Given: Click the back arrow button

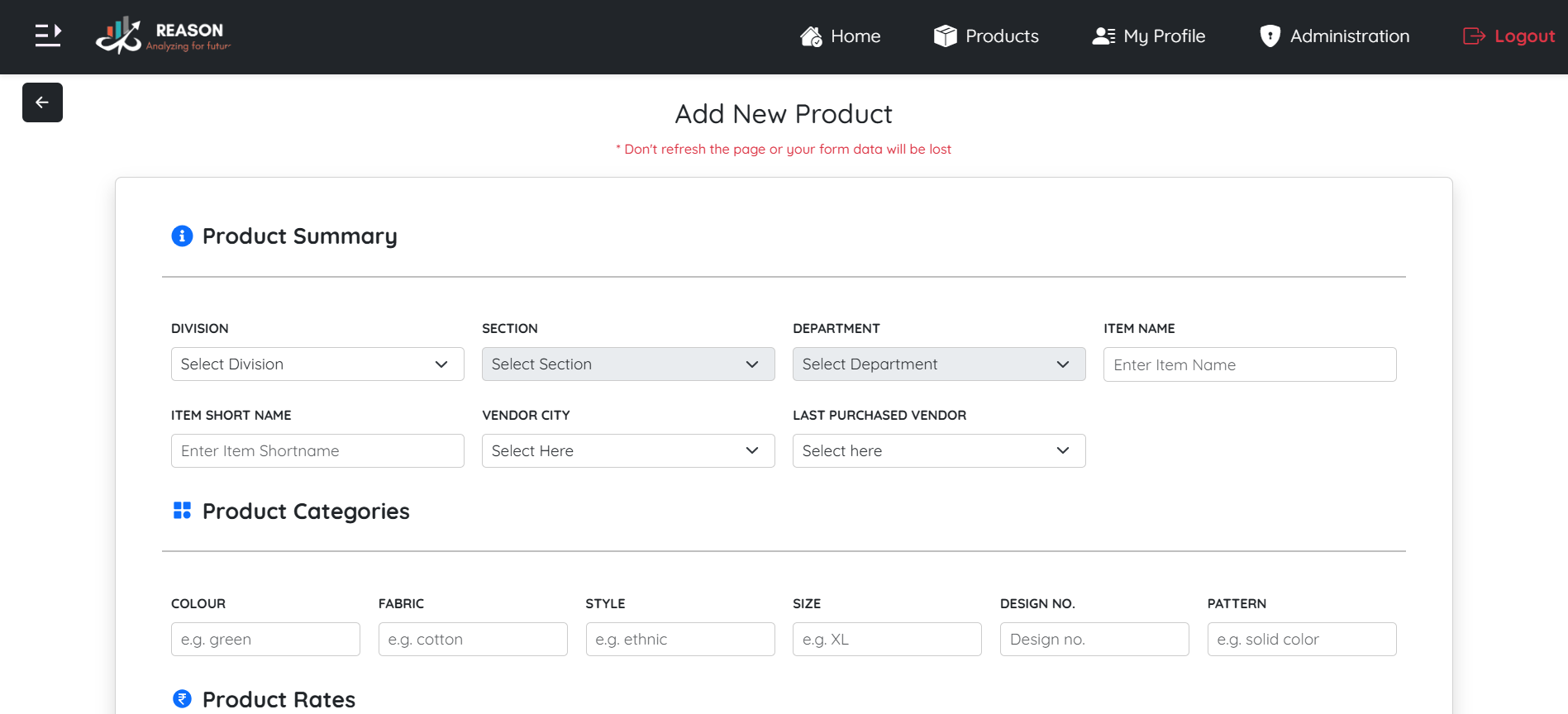Looking at the screenshot, I should (42, 102).
